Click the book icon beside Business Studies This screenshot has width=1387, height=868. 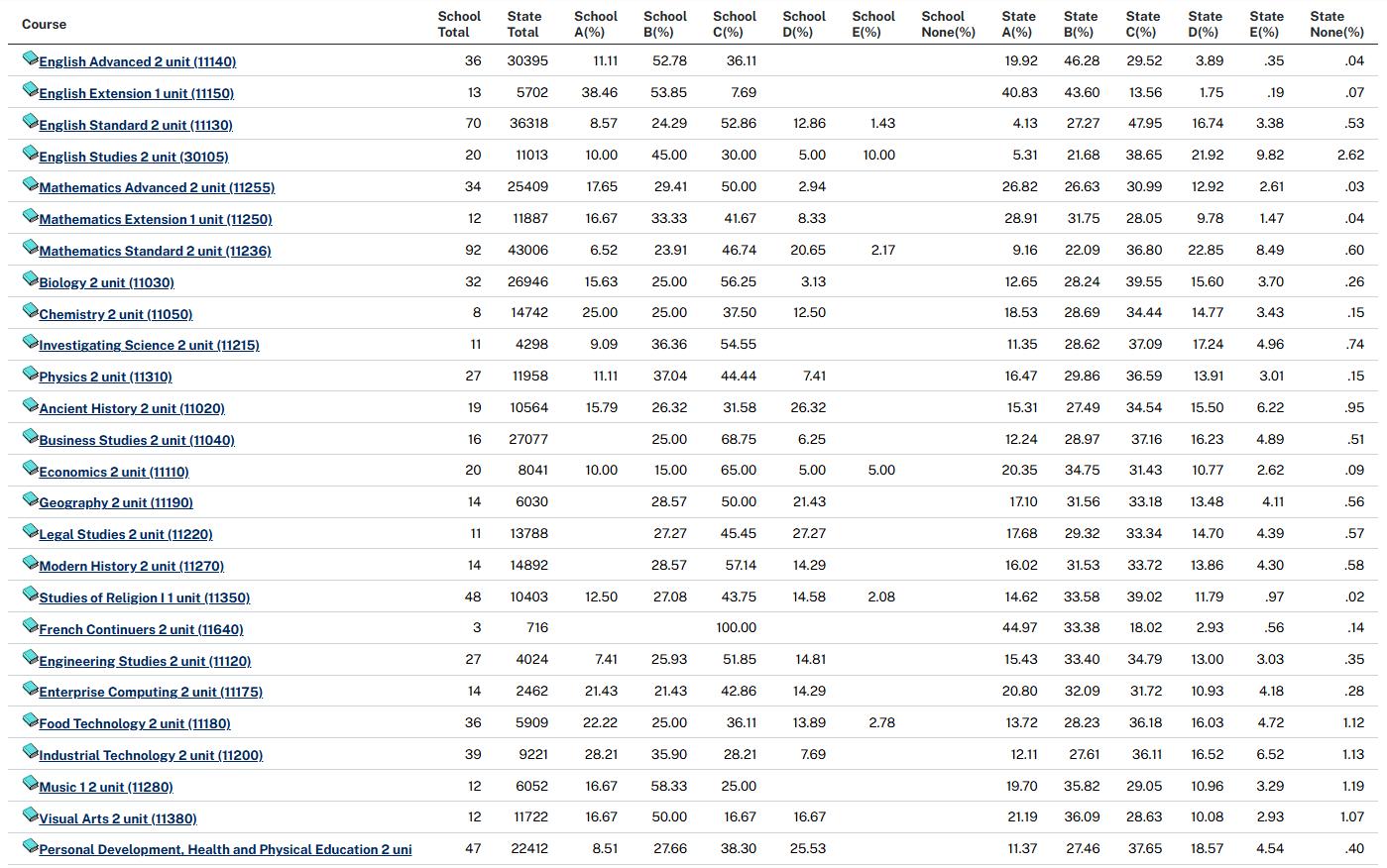30,438
